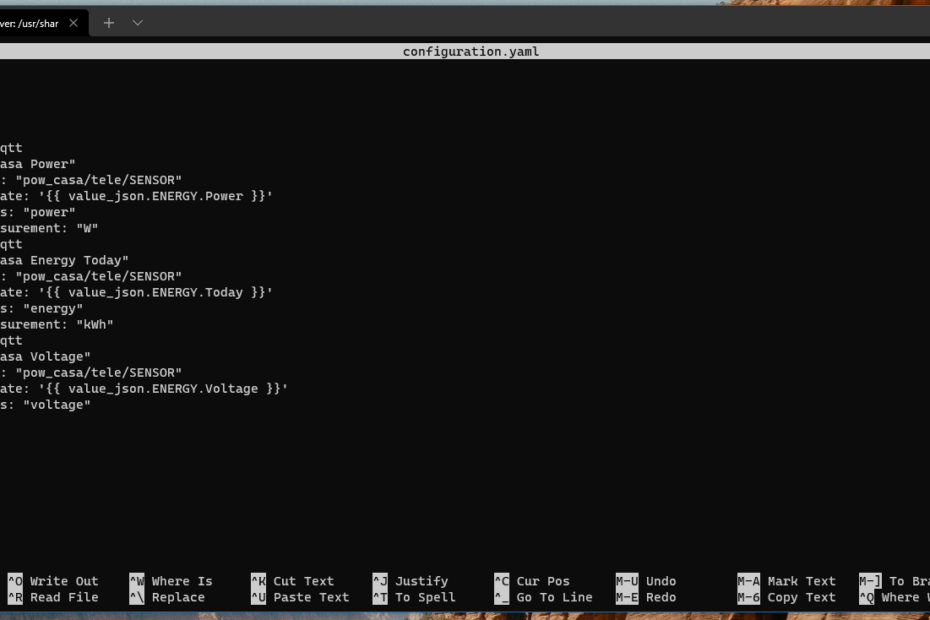
Task: Click the value_json.ENERGY.Today template line
Action: pos(136,292)
